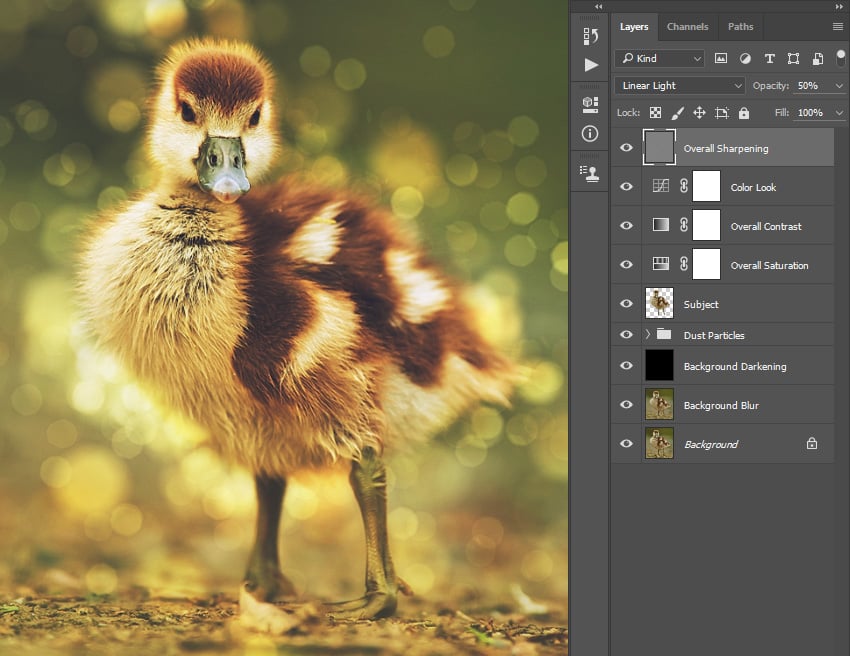
Task: Enable lock position with move icon
Action: click(700, 112)
